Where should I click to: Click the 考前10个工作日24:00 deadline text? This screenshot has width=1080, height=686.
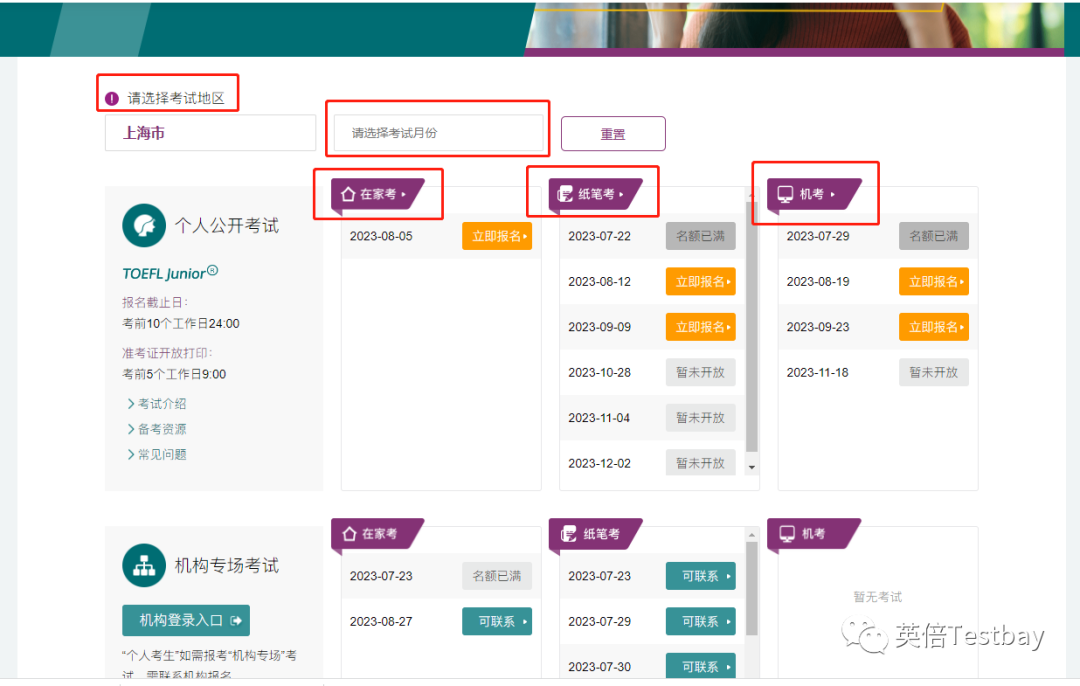click(x=181, y=324)
